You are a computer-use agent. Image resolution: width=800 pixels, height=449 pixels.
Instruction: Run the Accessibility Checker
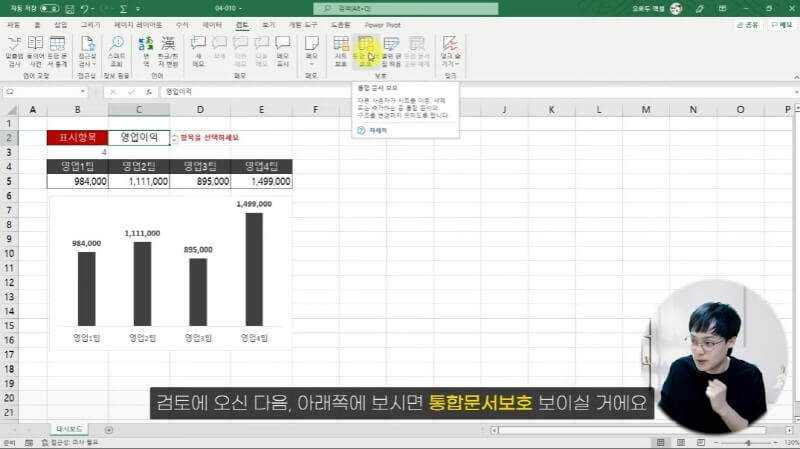point(87,52)
